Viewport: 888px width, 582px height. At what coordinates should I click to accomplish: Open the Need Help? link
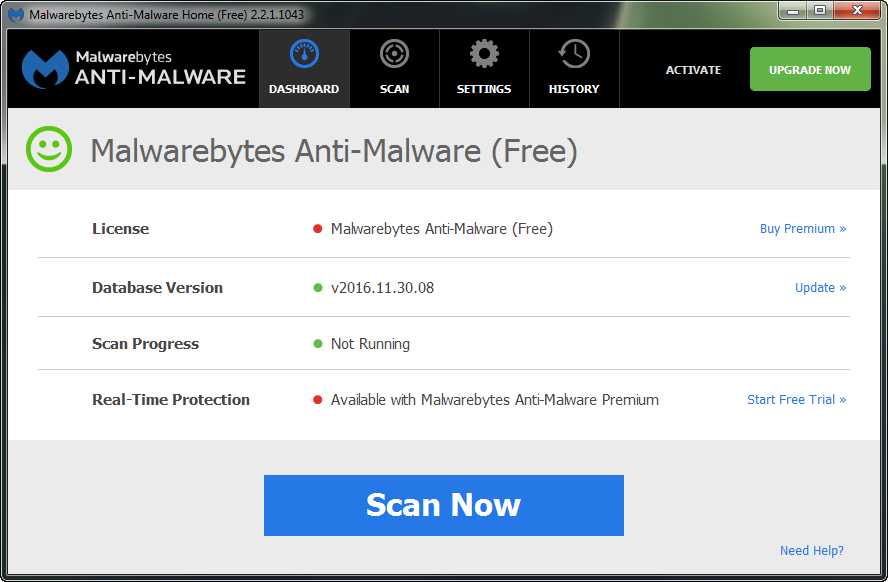pyautogui.click(x=811, y=551)
